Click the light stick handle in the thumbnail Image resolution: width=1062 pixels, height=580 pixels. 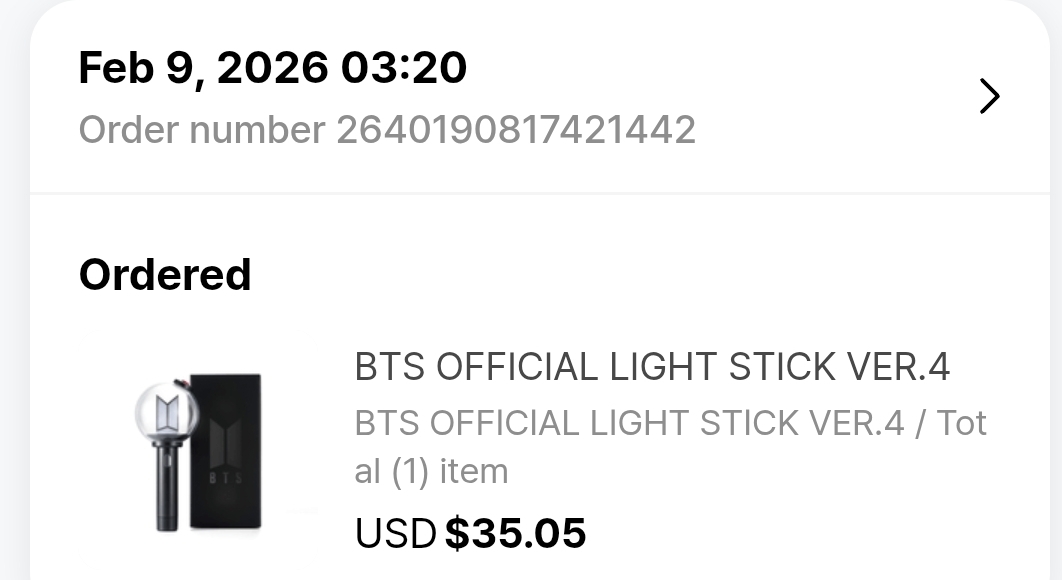tap(167, 492)
